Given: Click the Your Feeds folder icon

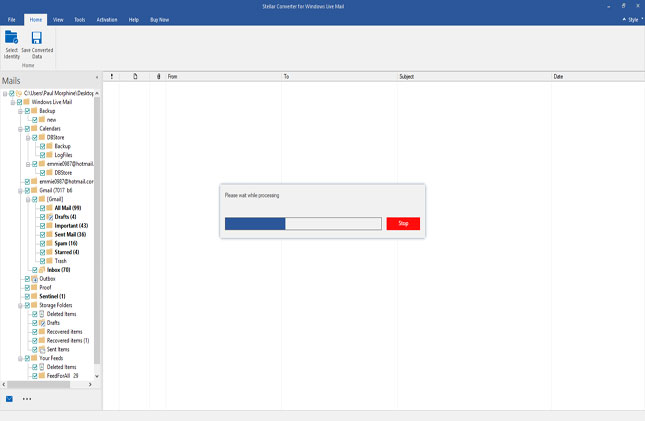Looking at the screenshot, I should [35, 358].
